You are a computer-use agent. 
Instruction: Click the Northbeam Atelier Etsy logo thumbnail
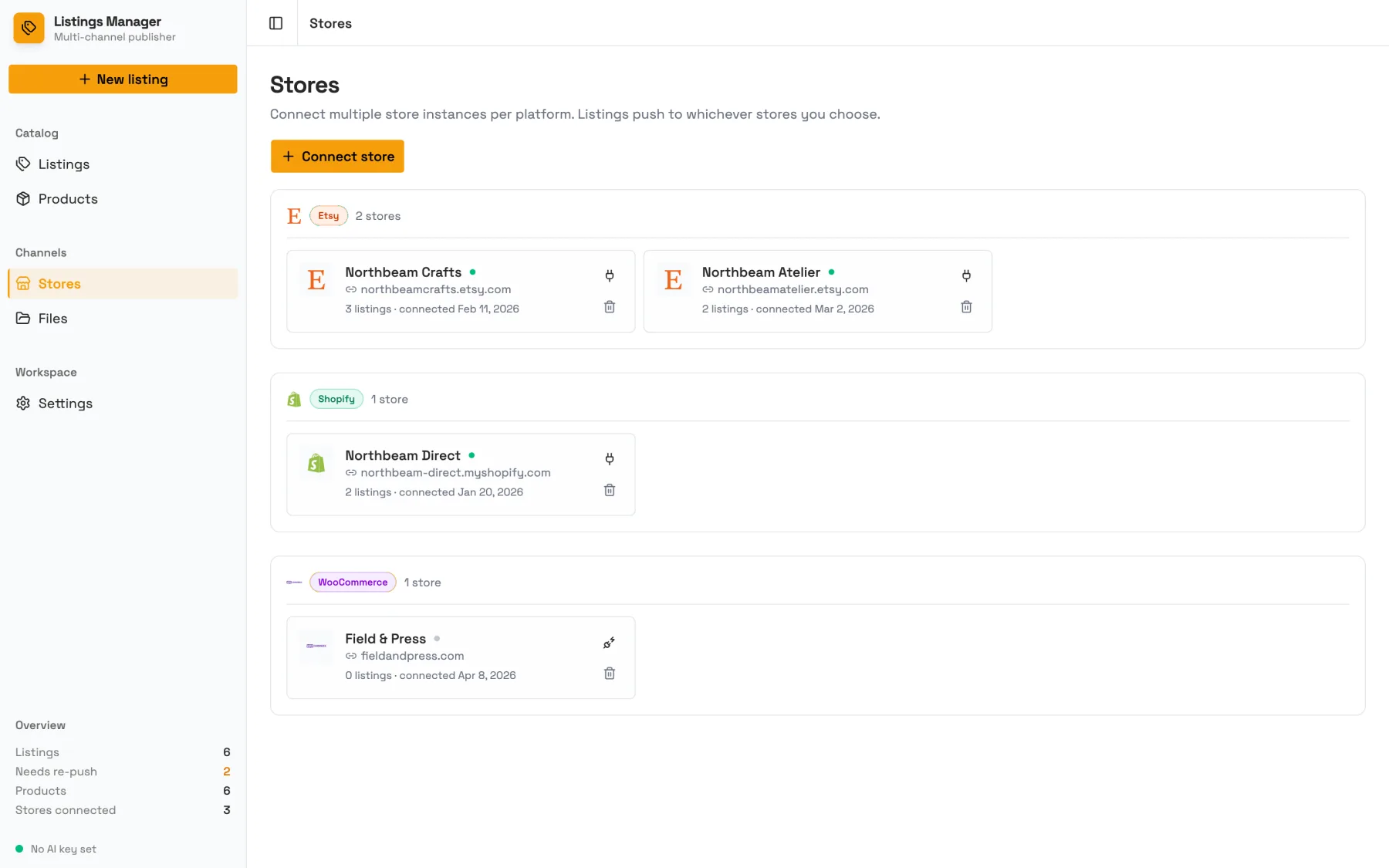(674, 279)
